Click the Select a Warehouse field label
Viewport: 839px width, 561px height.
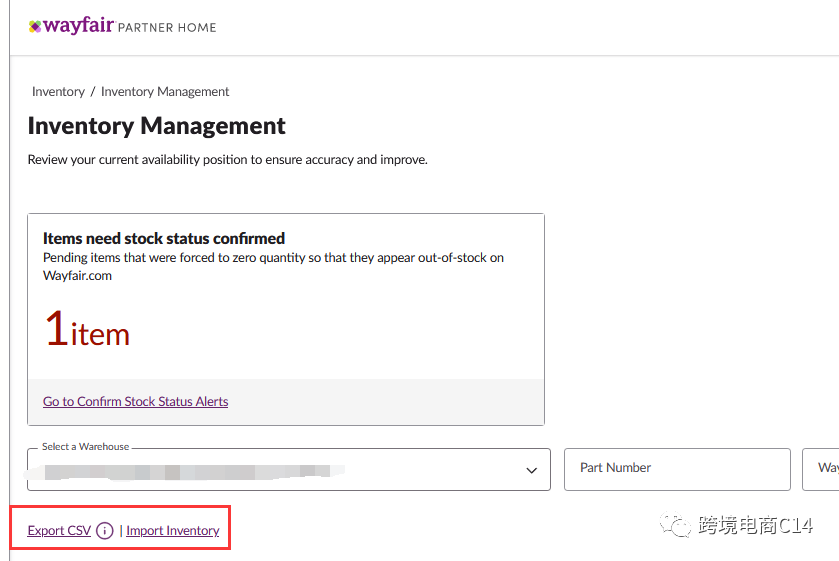pyautogui.click(x=85, y=447)
